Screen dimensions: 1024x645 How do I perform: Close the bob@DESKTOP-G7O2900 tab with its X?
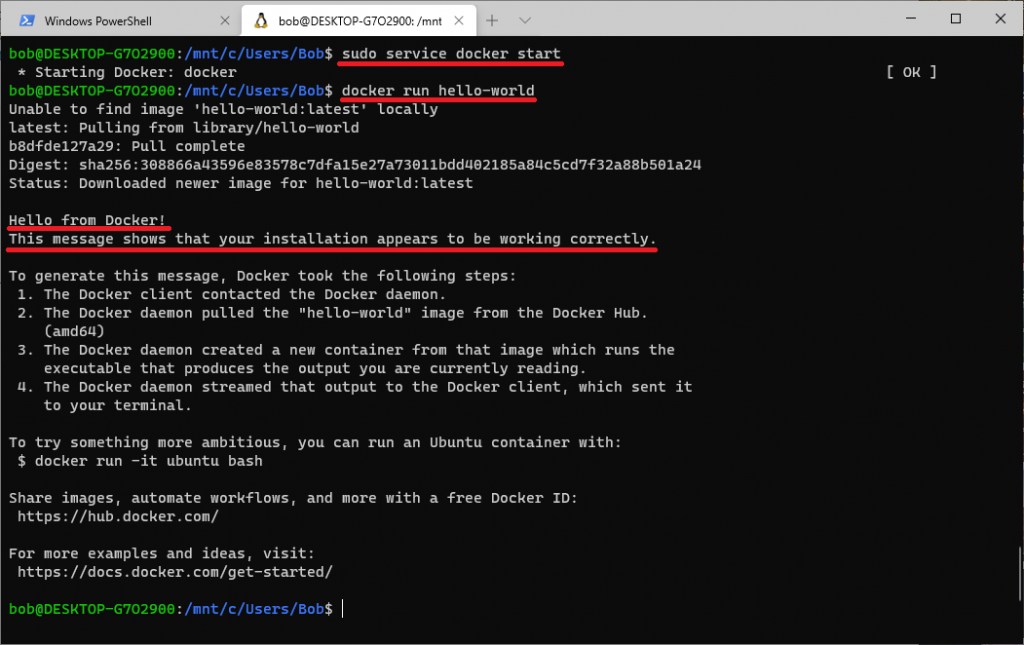tap(459, 19)
